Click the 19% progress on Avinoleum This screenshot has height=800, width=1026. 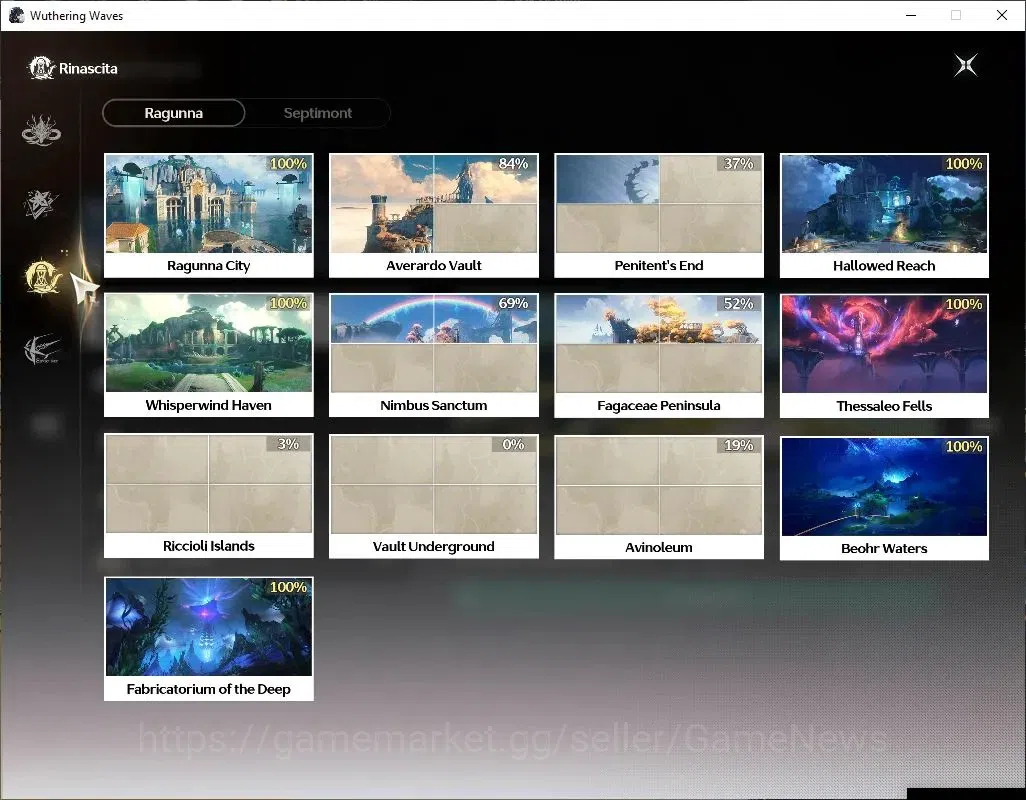[739, 445]
